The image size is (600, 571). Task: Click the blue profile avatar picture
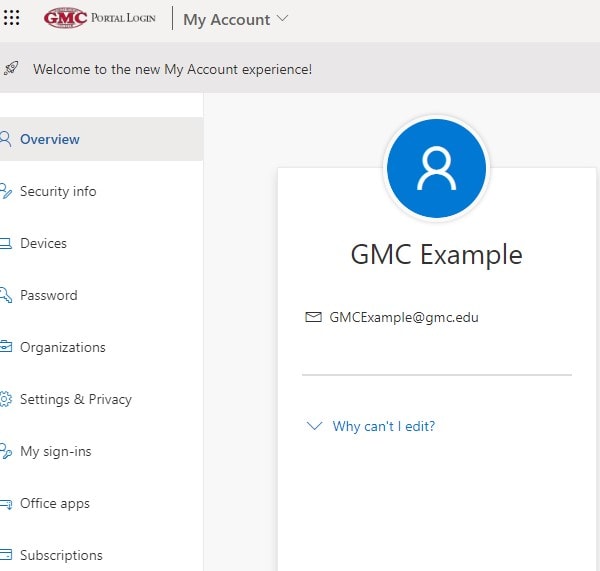coord(436,169)
